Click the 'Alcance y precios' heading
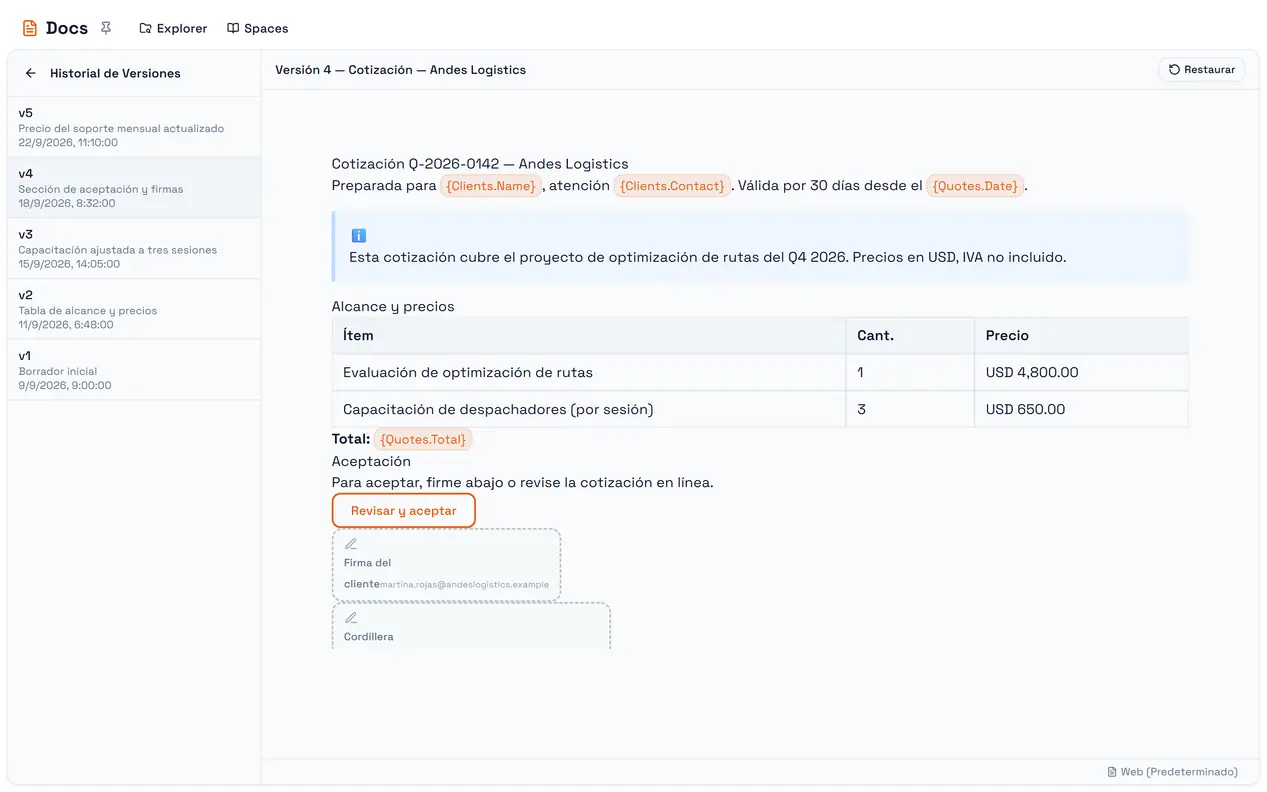Viewport: 1267px width, 792px height. point(393,307)
